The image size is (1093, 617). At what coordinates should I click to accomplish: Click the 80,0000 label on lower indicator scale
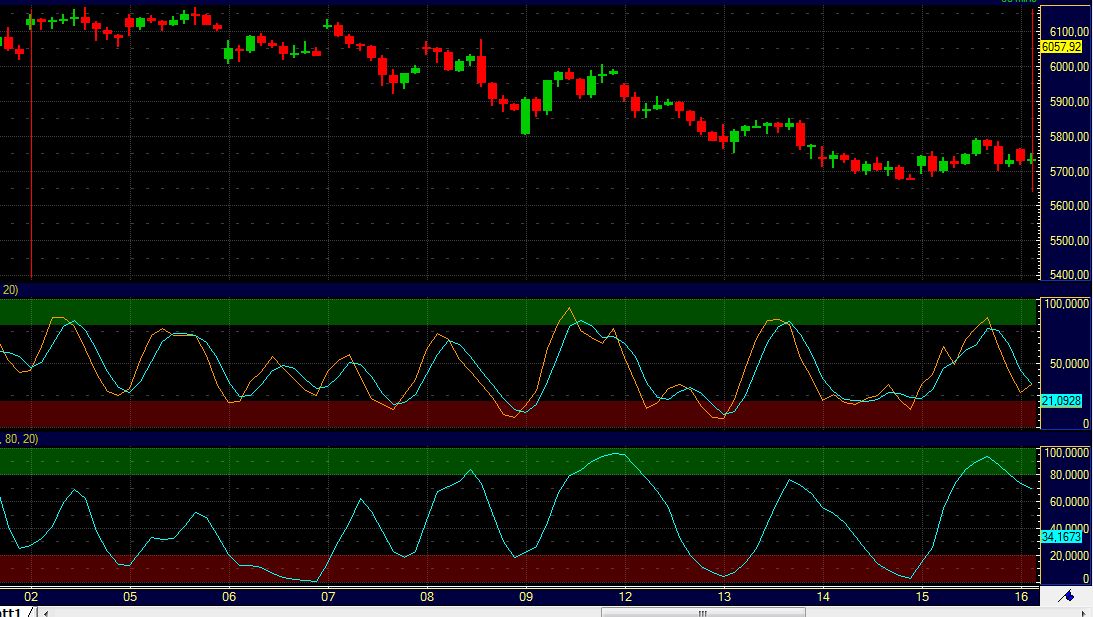(x=1069, y=475)
